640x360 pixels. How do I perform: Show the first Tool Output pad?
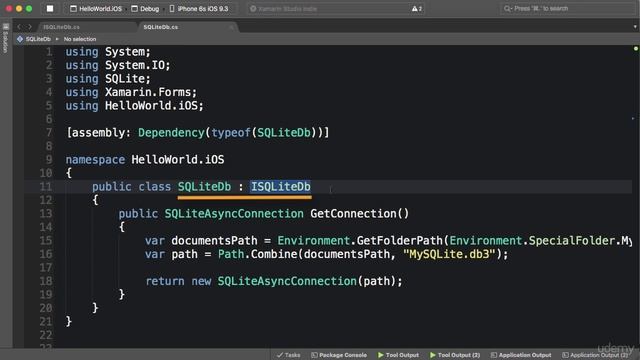click(398, 355)
